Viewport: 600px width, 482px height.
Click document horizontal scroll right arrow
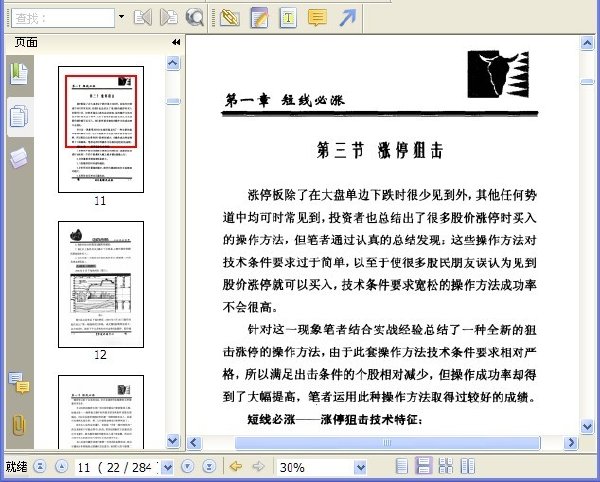coord(571,443)
